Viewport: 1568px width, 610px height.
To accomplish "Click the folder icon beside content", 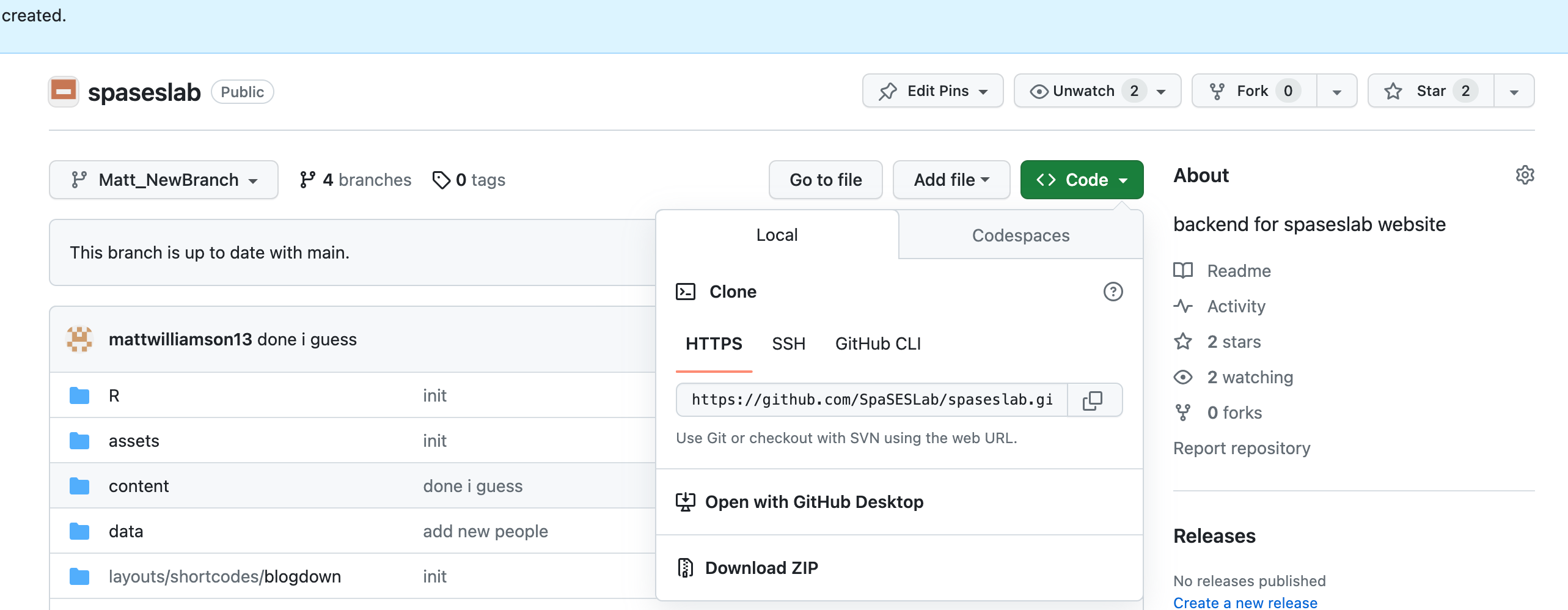I will tap(79, 486).
